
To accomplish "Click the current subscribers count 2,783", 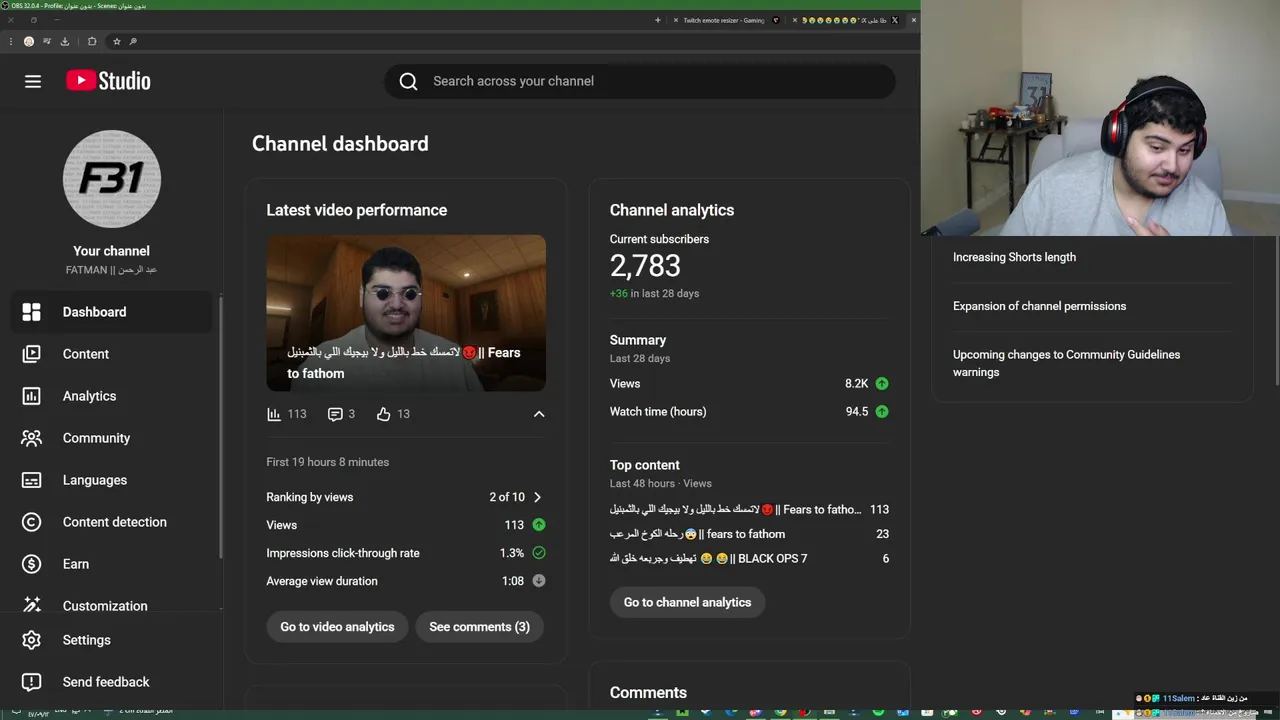I will (645, 266).
